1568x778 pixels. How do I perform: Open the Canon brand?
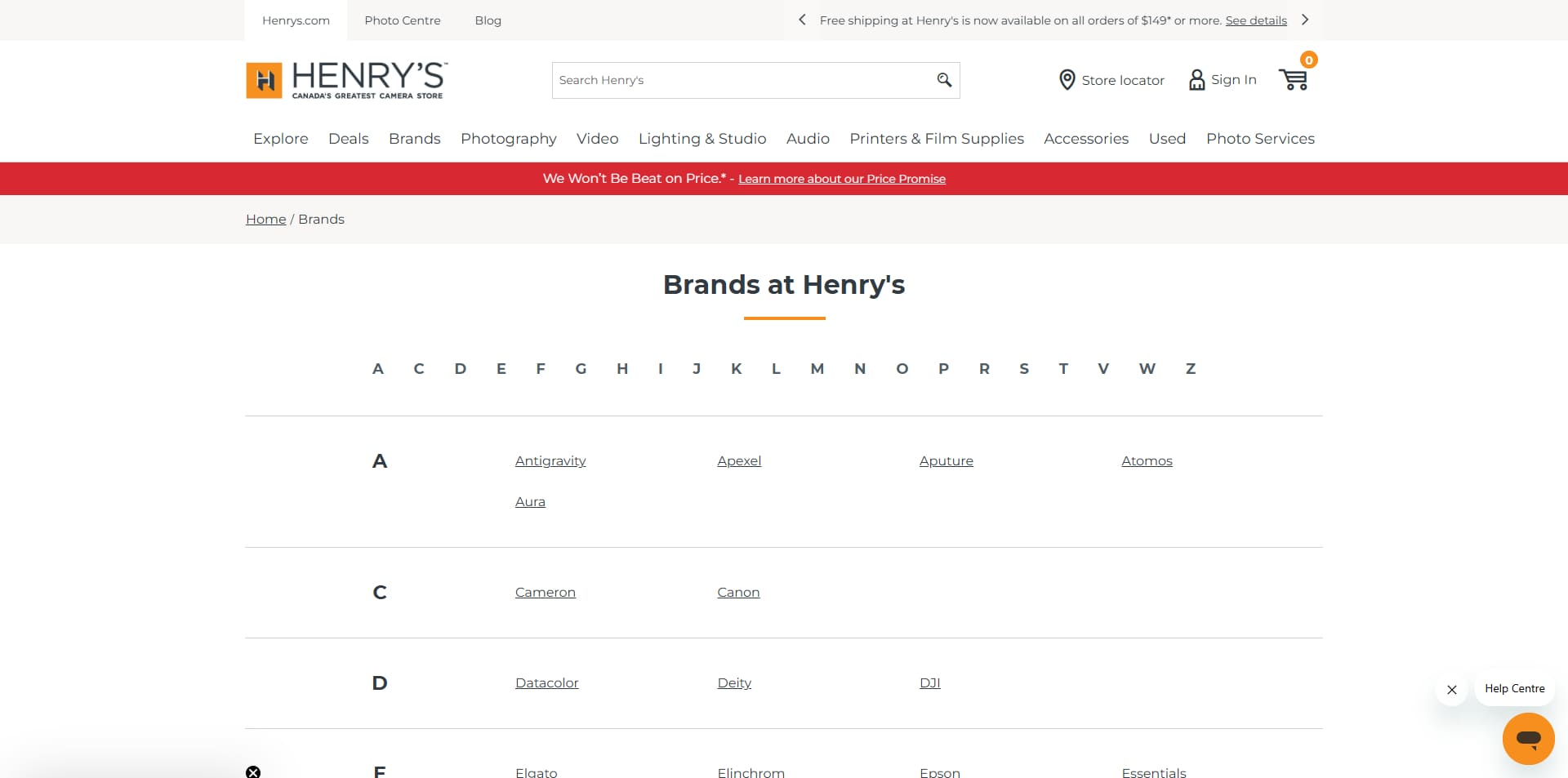[x=738, y=593]
